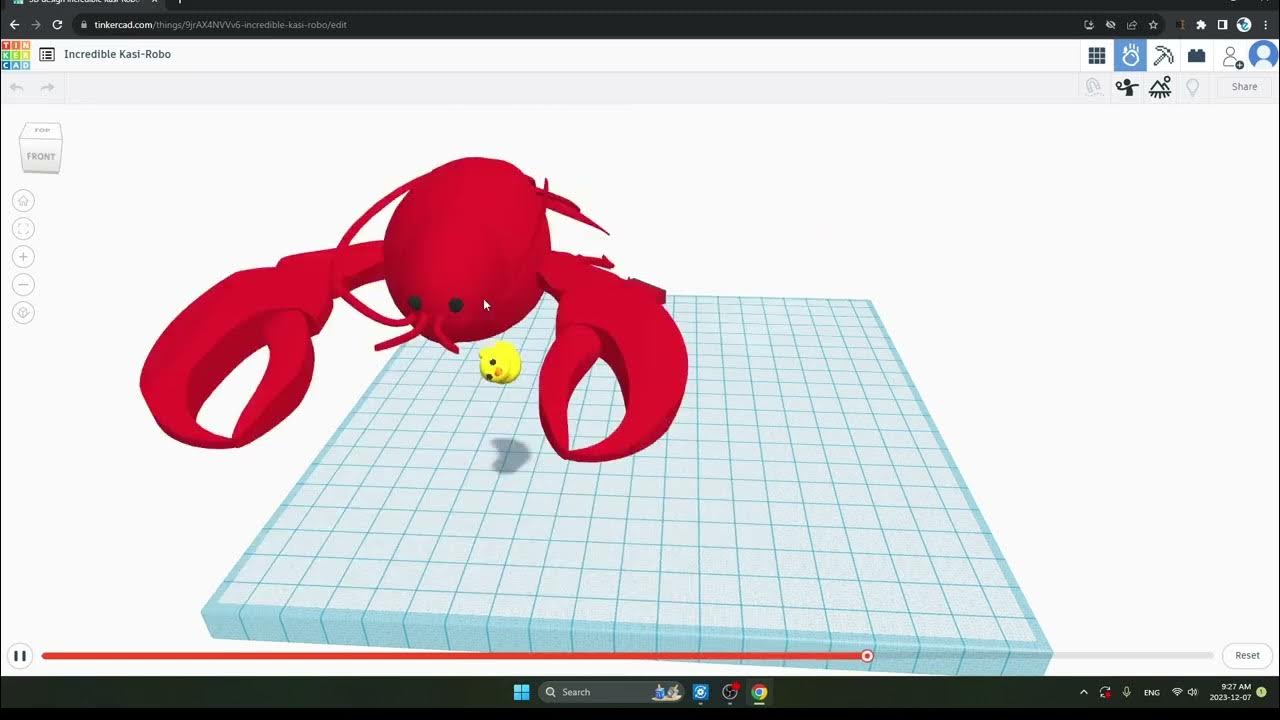Click the microphone tray icon
The height and width of the screenshot is (720, 1280).
click(1126, 692)
